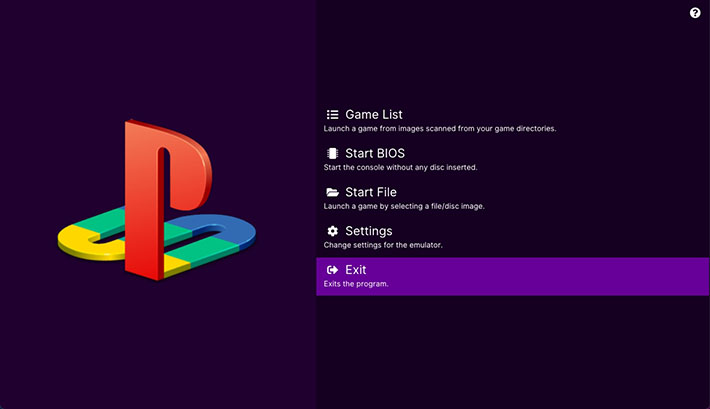The height and width of the screenshot is (409, 710).
Task: Click the PlayStation logo image
Action: point(157,200)
